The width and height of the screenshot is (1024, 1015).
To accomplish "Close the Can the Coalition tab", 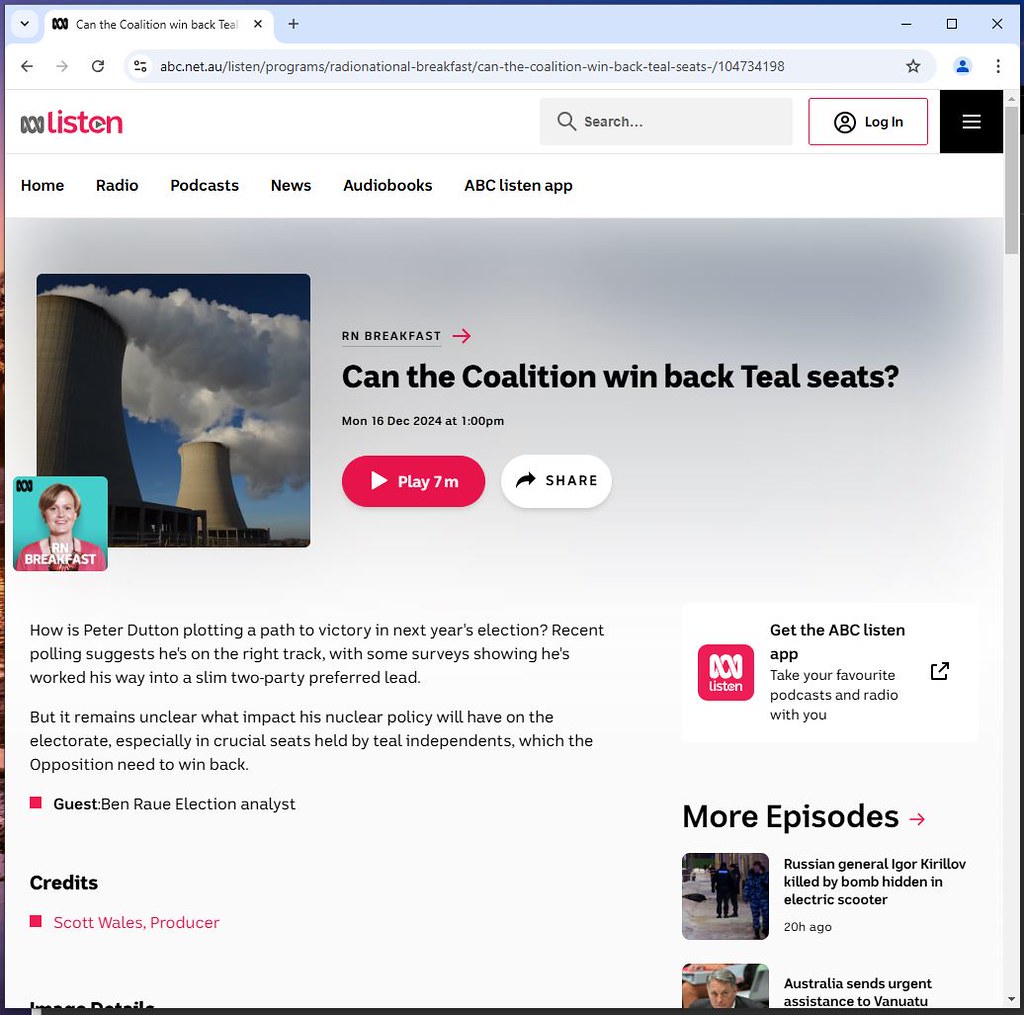I will (x=258, y=24).
